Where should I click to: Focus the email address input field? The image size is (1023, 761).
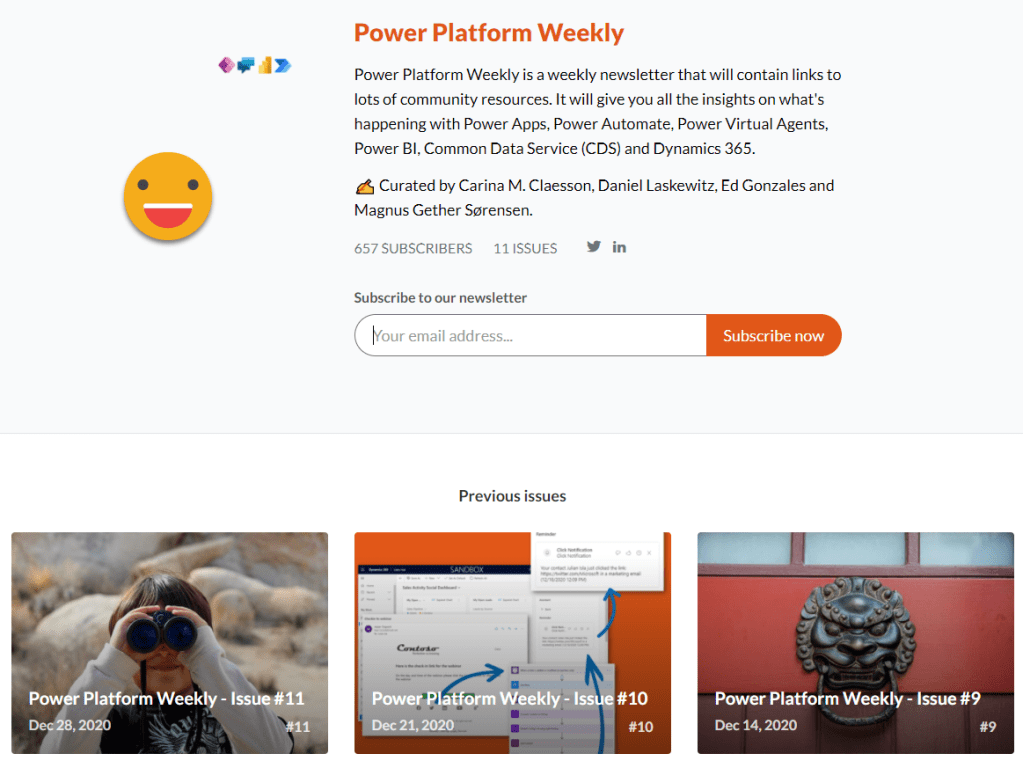[x=530, y=336]
